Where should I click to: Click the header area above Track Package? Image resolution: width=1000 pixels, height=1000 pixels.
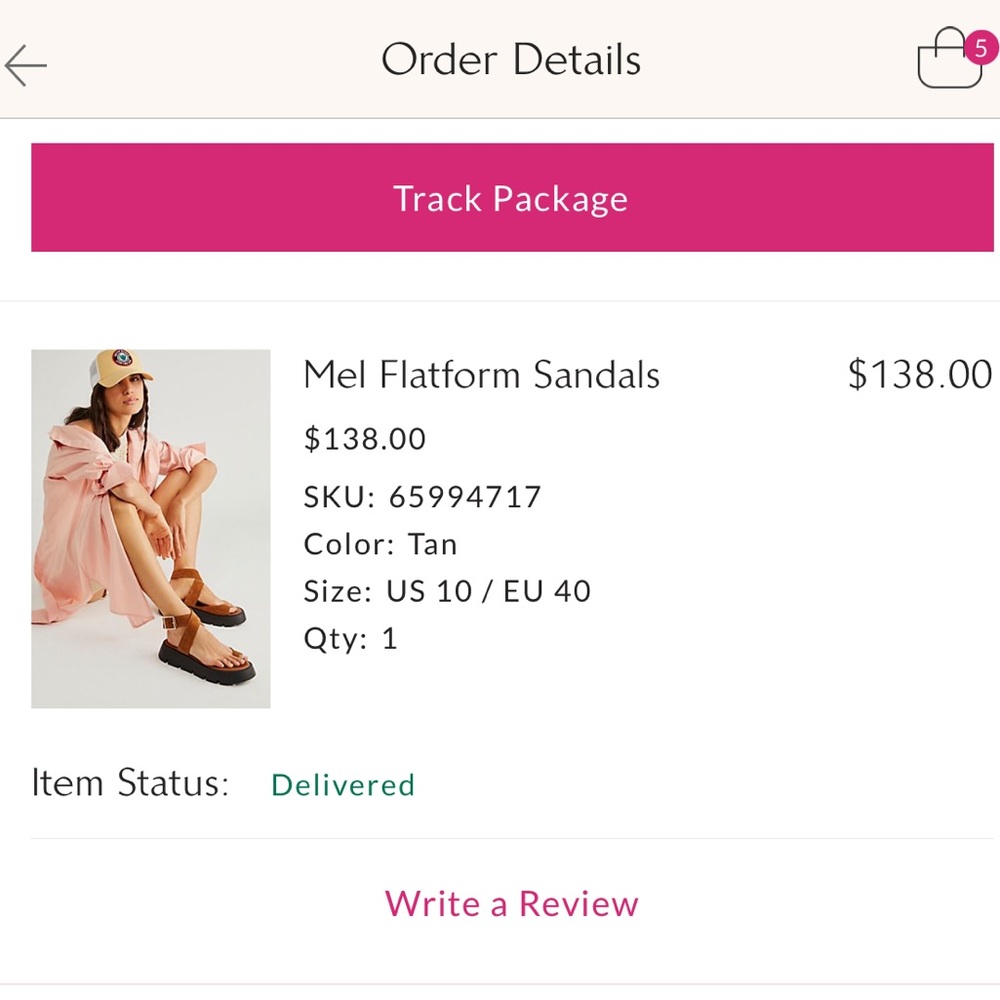click(512, 59)
